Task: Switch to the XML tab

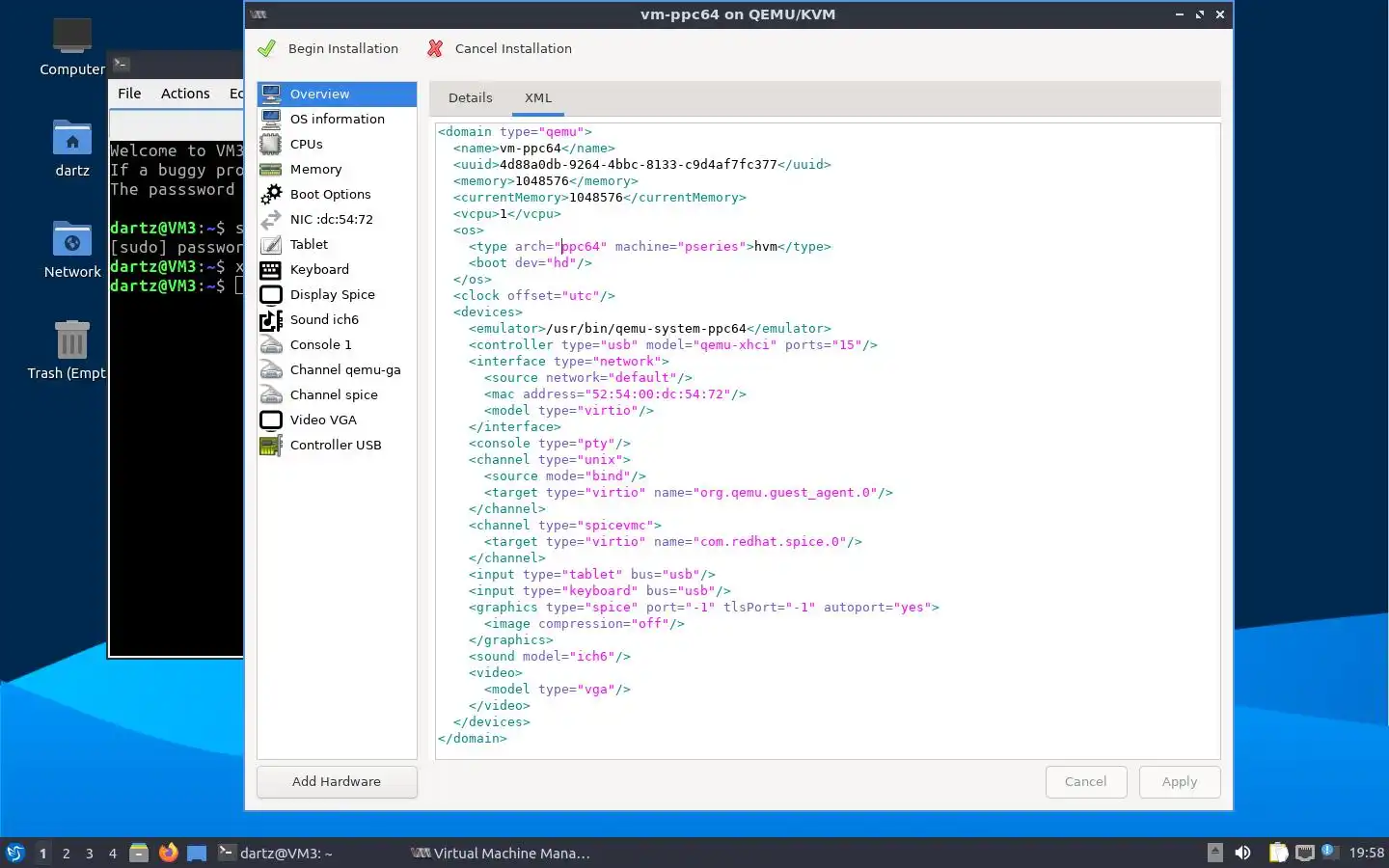Action: tap(538, 97)
